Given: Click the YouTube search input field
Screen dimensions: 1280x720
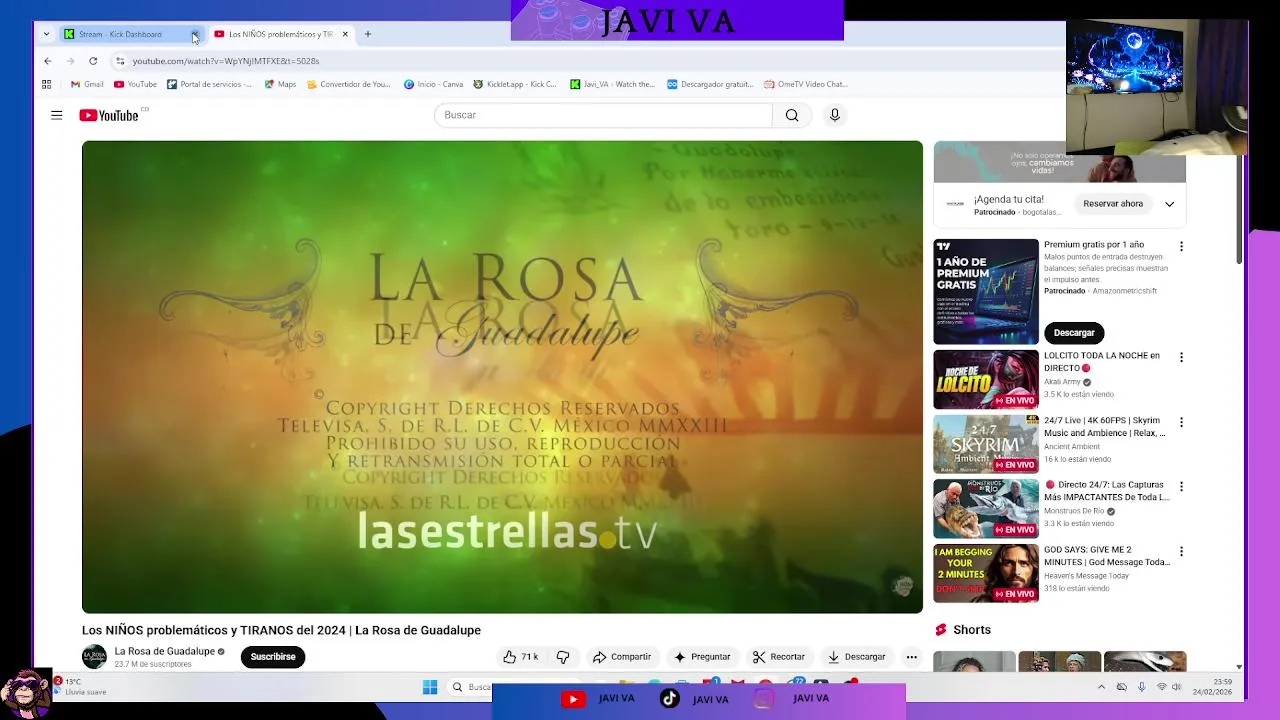Looking at the screenshot, I should click(603, 115).
